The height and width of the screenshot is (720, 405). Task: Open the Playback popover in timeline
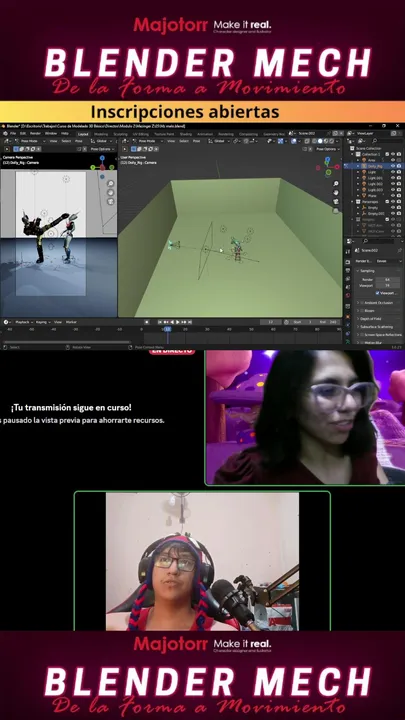(x=23, y=322)
